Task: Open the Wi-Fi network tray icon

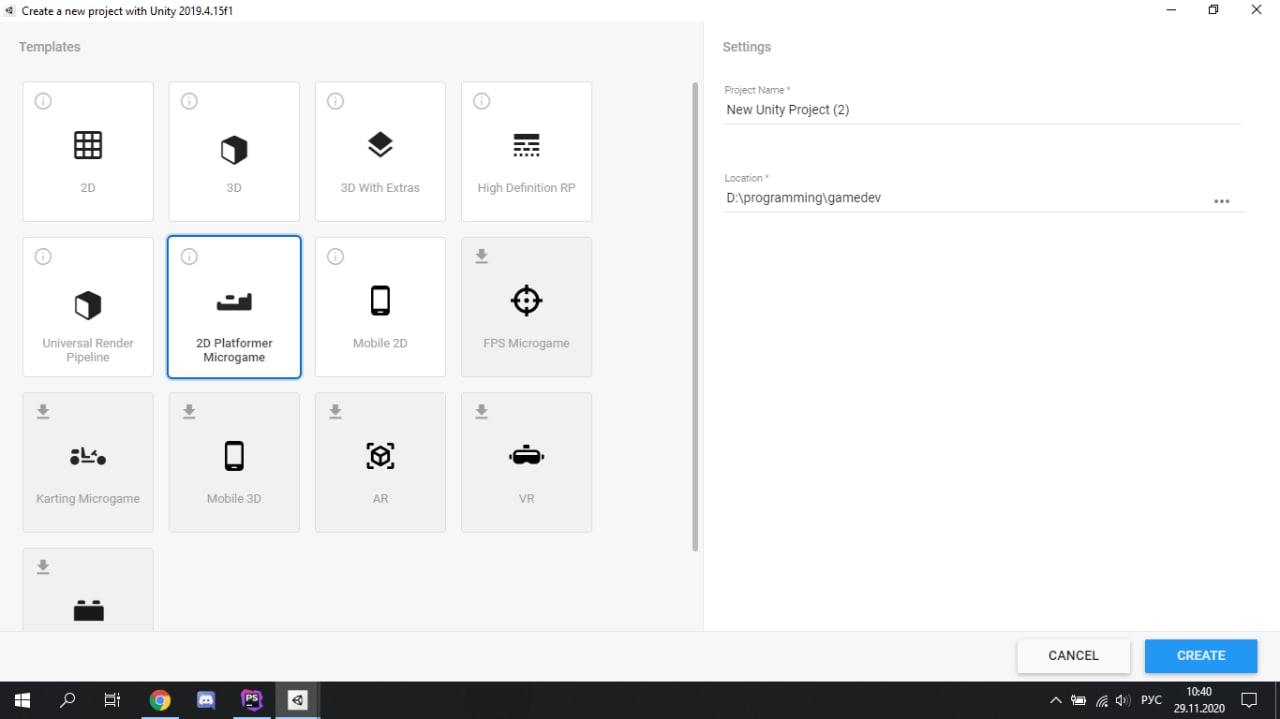Action: point(1101,700)
